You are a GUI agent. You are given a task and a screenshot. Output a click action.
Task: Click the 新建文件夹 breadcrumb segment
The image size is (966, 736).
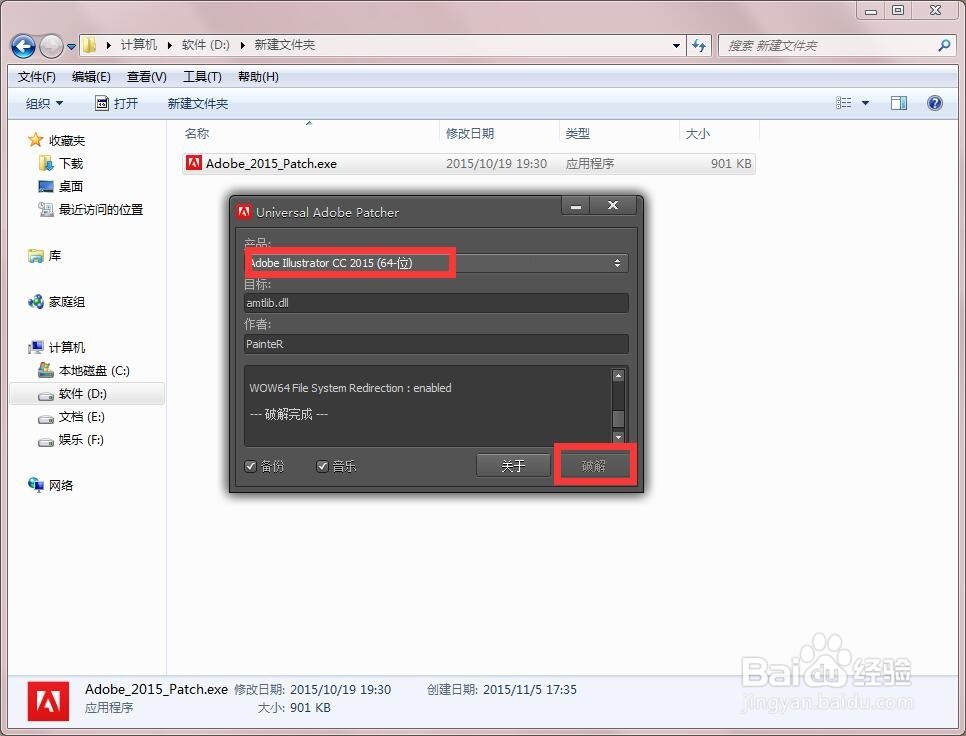(285, 45)
